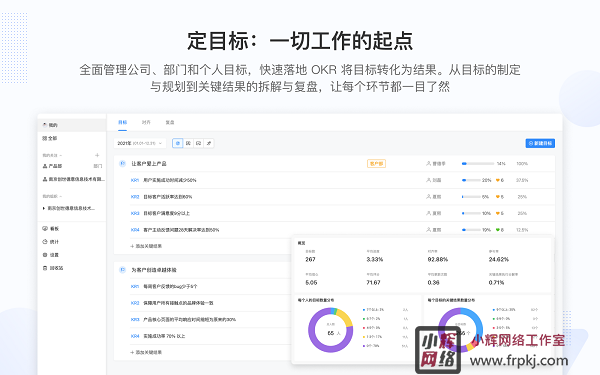Click the orange heart on first KR3 row
Viewport: 600px width, 375px height.
[498, 213]
